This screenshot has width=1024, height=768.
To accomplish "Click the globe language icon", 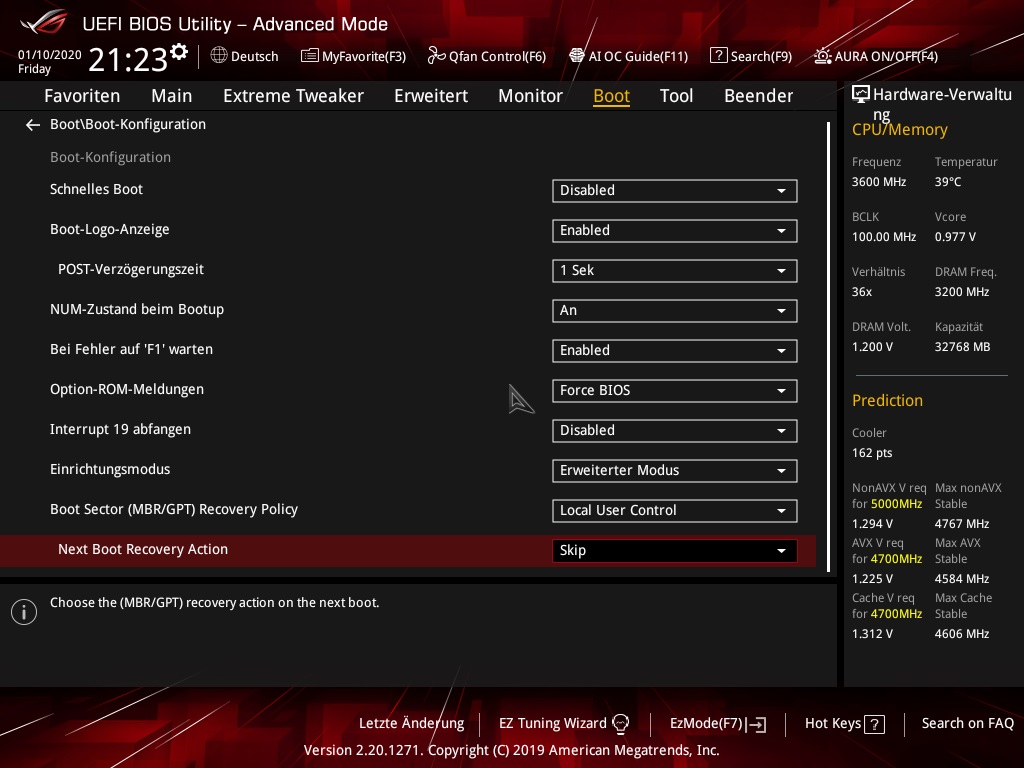I will (x=219, y=56).
